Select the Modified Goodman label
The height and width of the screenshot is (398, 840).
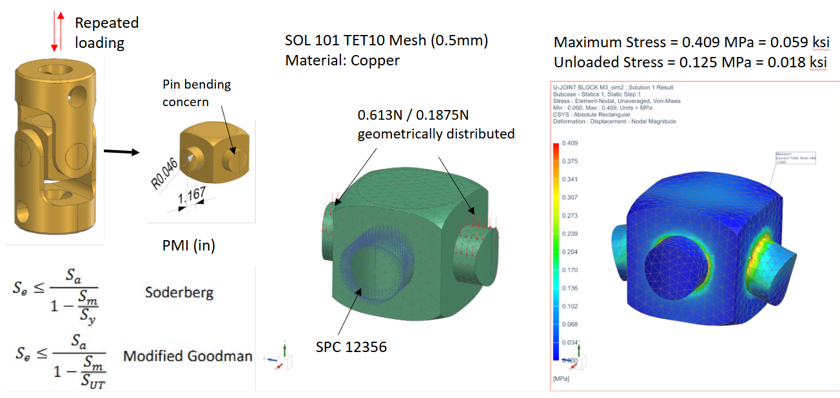tap(188, 355)
